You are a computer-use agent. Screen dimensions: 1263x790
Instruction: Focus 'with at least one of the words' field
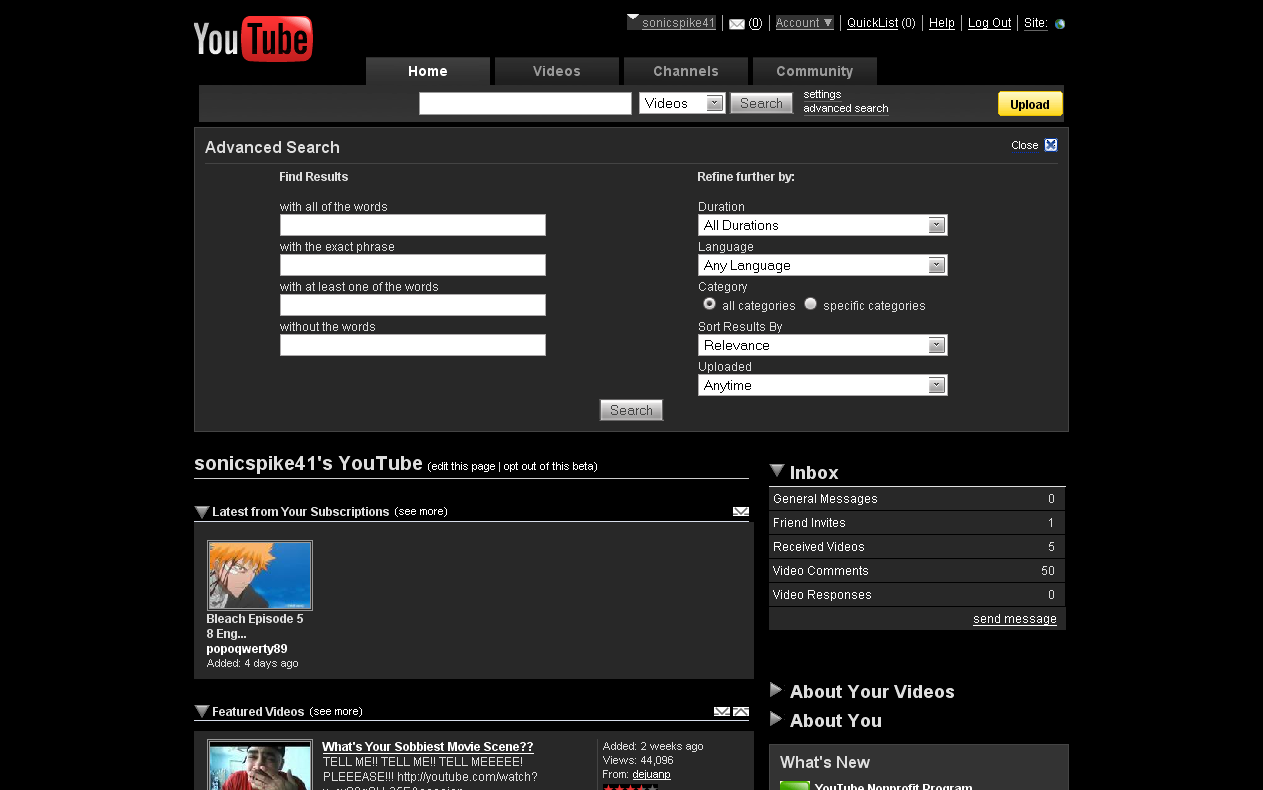click(x=413, y=305)
